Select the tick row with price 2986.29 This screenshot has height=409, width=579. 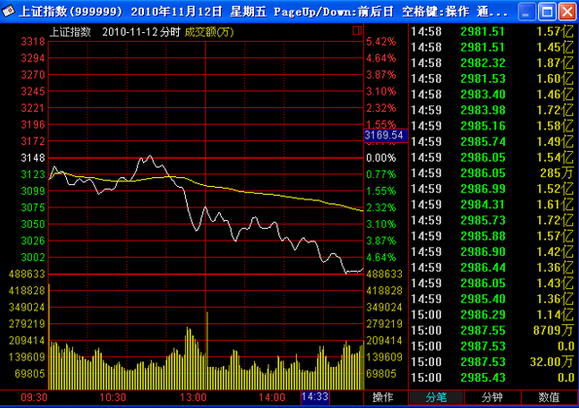tap(493, 315)
